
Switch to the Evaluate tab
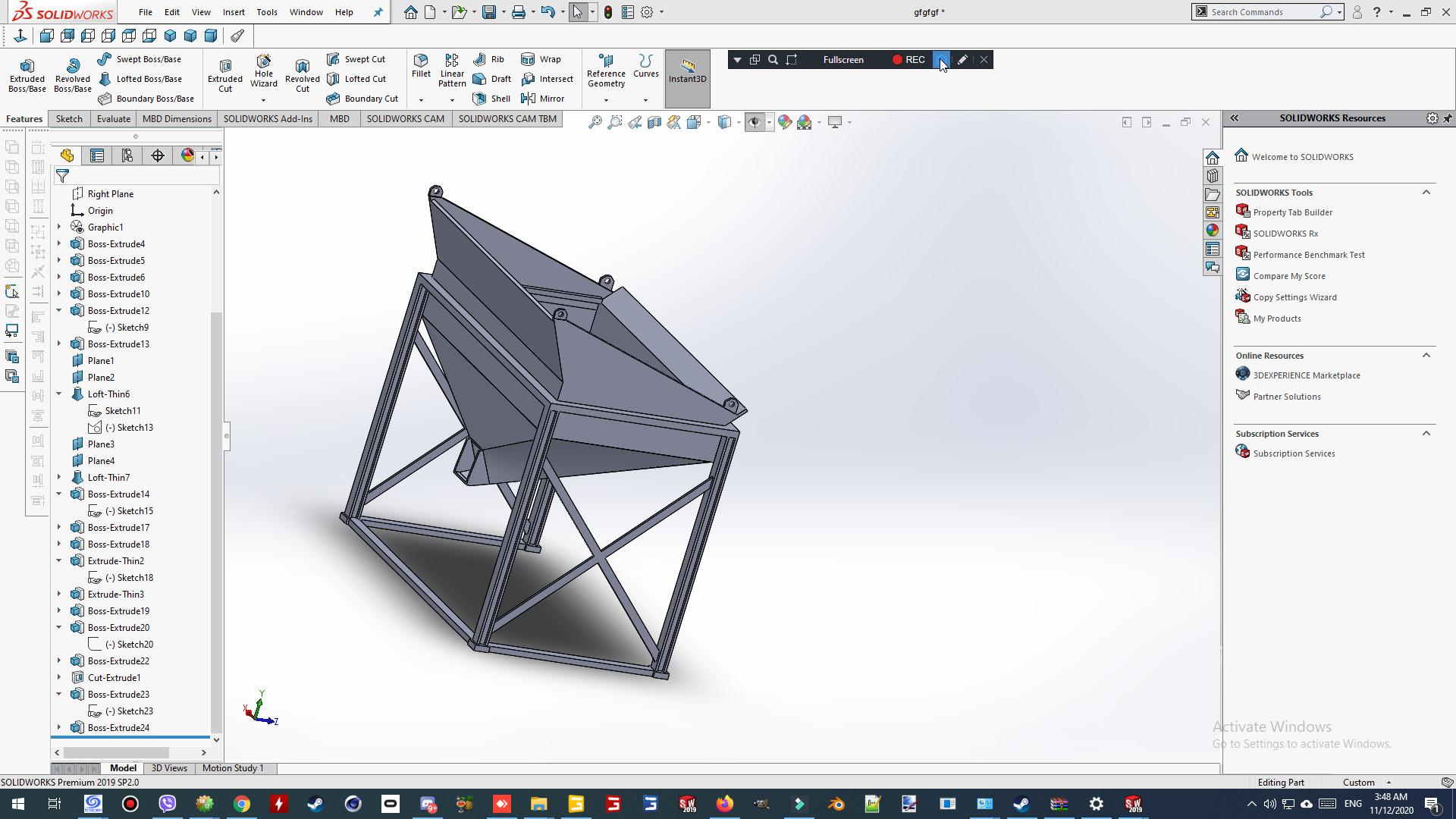113,118
